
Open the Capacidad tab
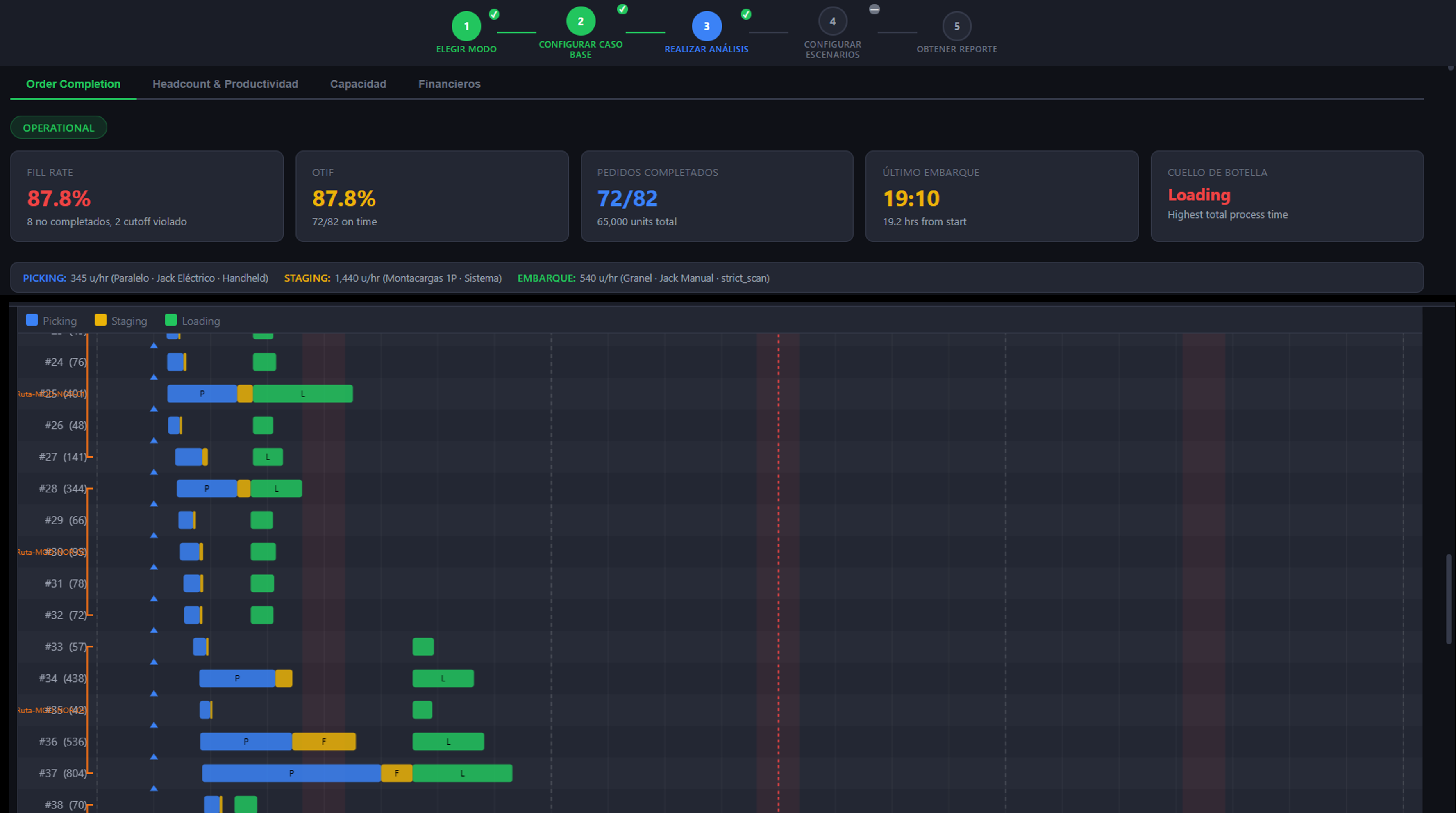(358, 84)
